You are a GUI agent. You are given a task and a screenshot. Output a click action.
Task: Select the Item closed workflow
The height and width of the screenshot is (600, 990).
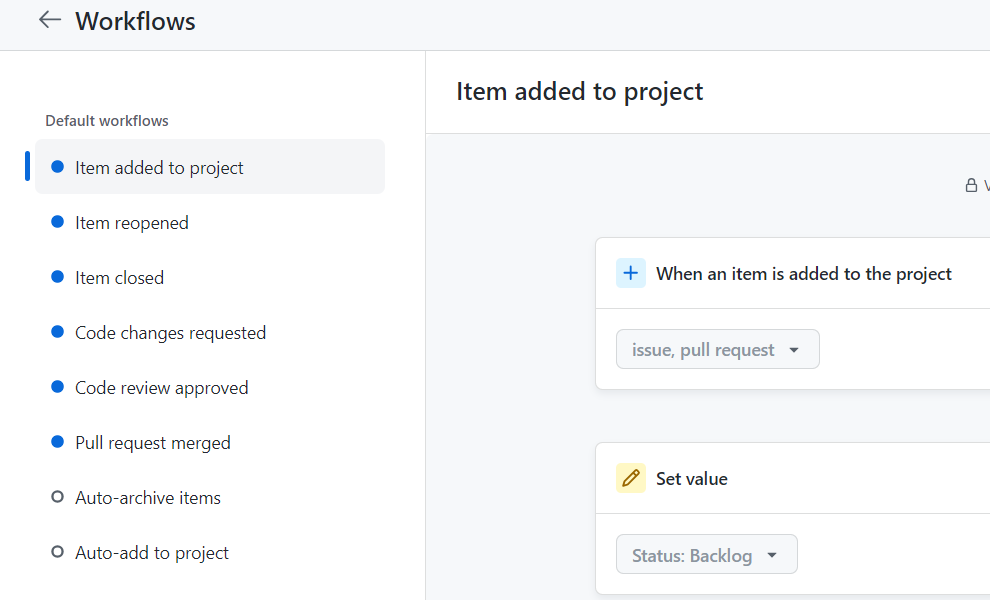coord(119,278)
